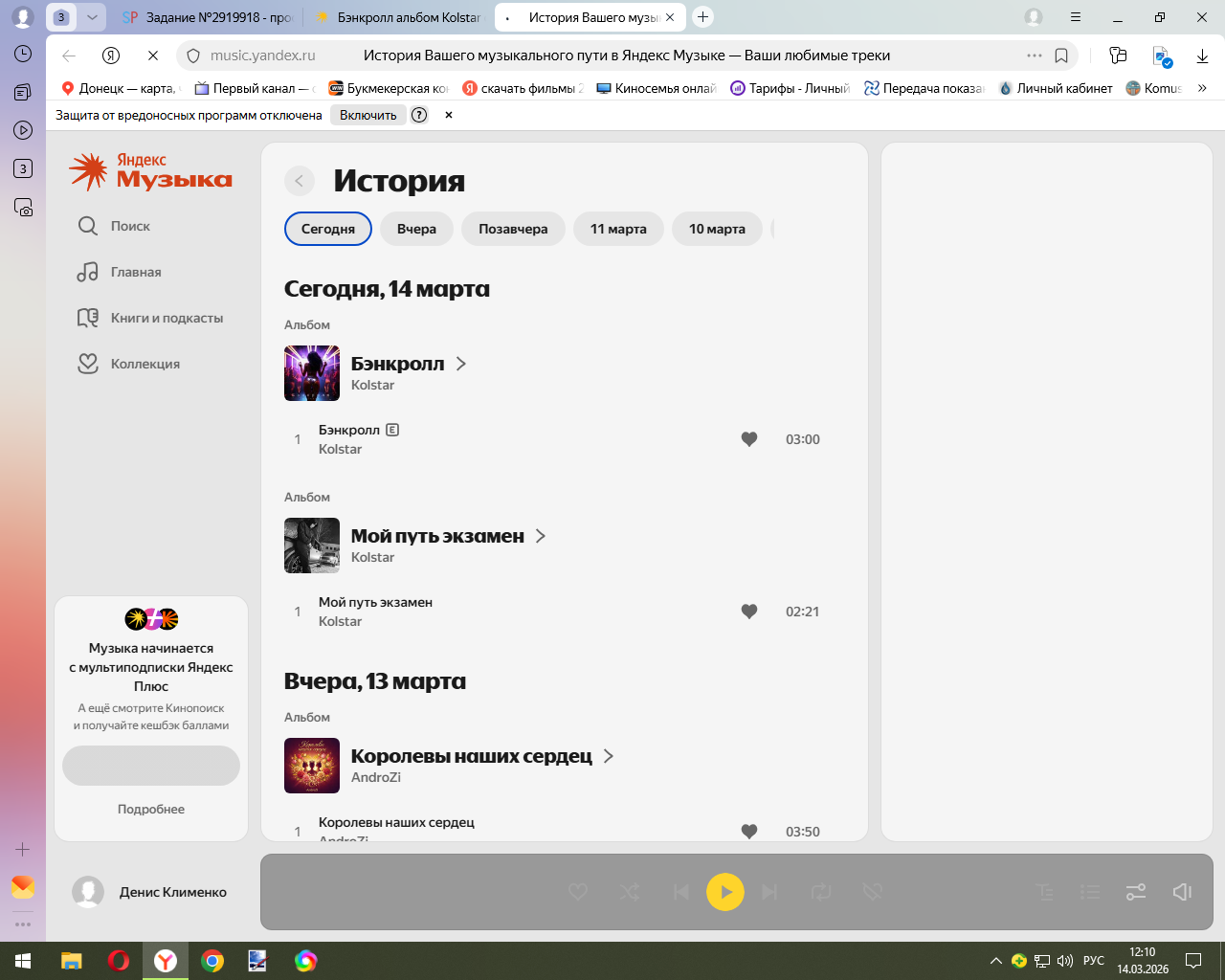Open the Донецк — карта bookmark
The height and width of the screenshot is (980, 1225).
(x=120, y=88)
